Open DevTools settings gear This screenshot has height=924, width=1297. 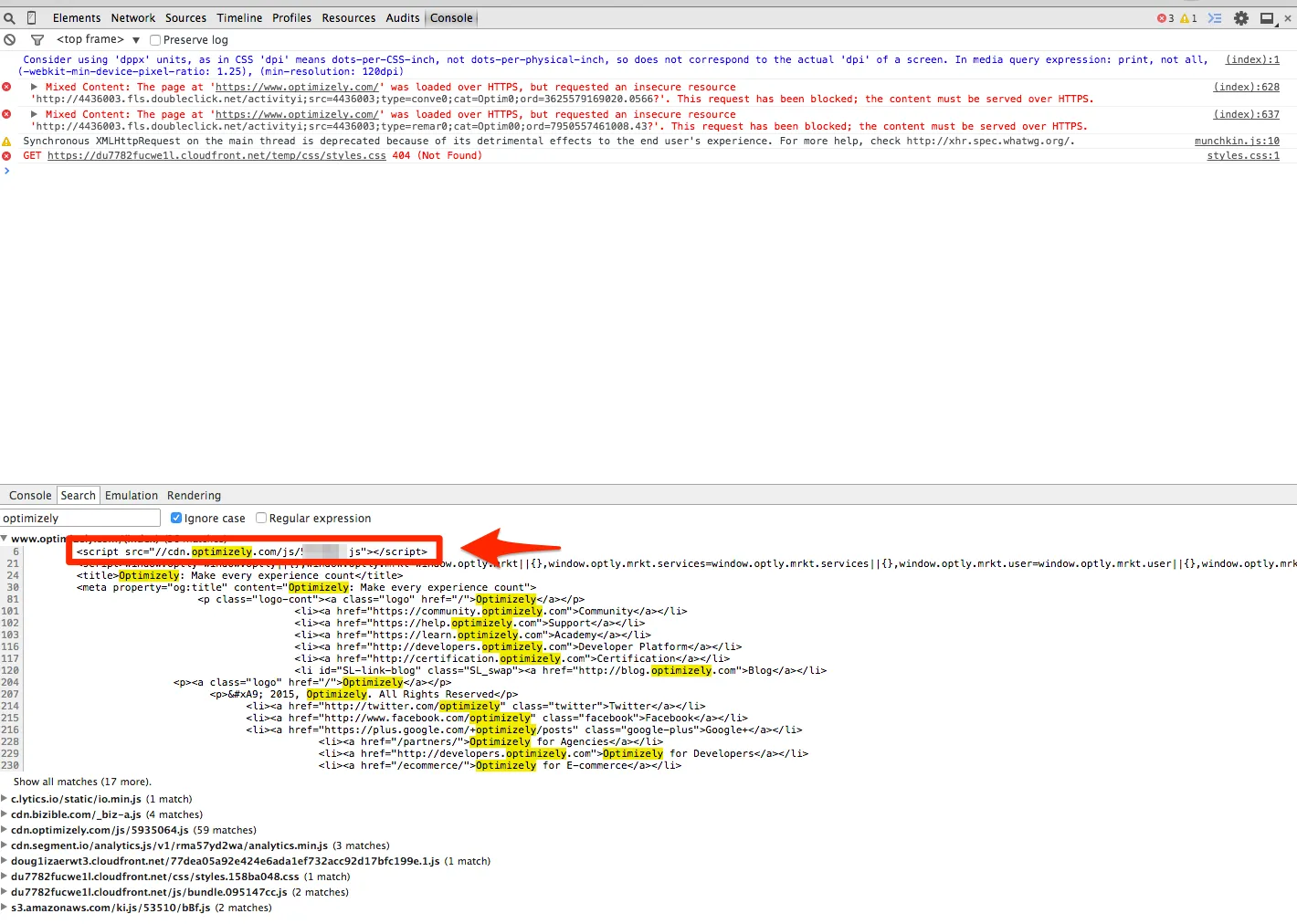coord(1241,18)
